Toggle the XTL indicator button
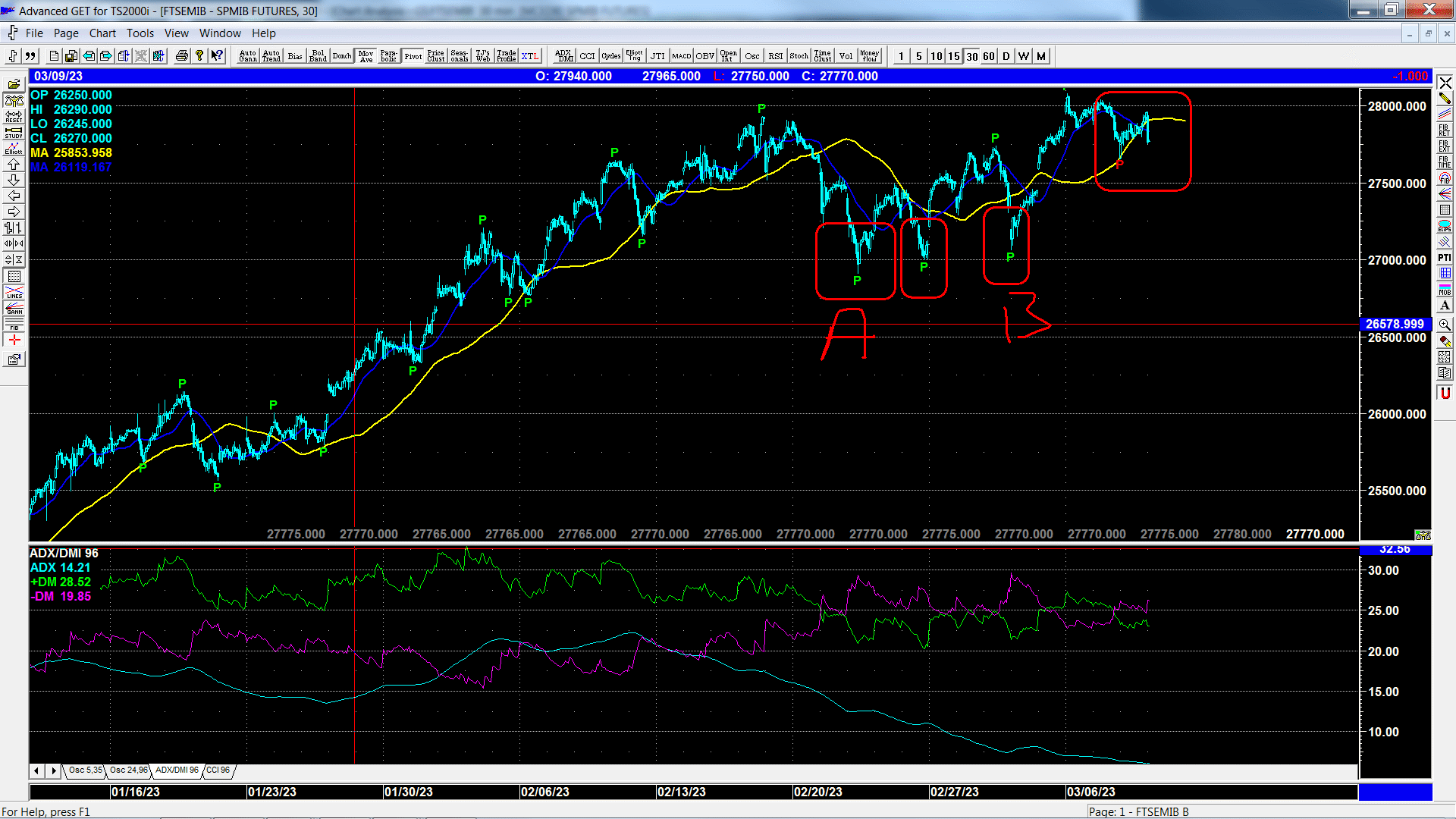 530,56
